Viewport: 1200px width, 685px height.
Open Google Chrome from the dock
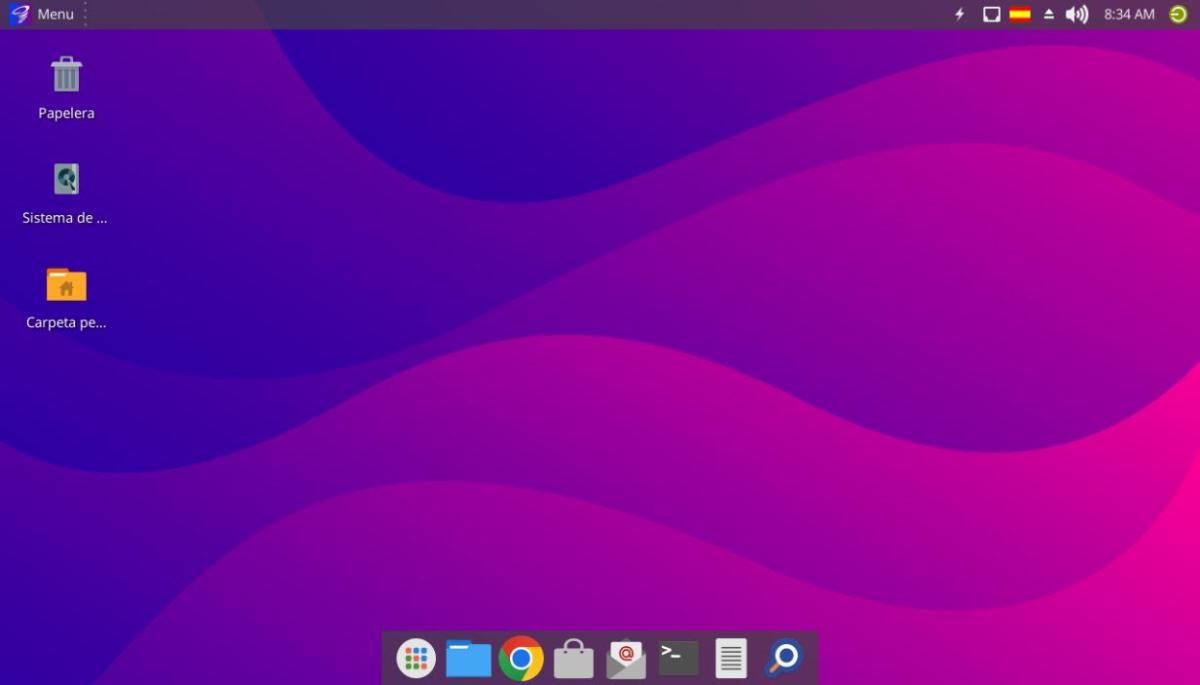[521, 658]
